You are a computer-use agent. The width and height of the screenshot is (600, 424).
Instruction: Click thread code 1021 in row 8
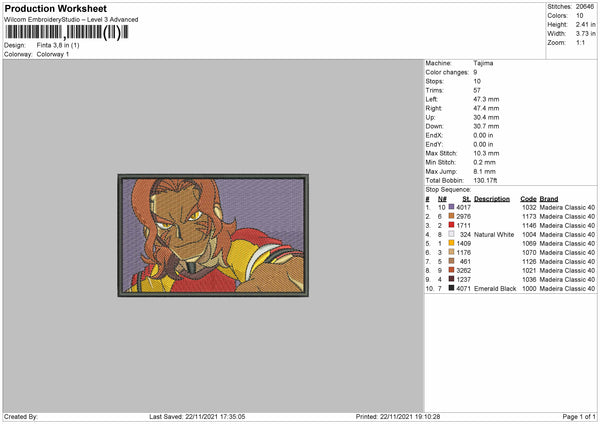coord(530,271)
